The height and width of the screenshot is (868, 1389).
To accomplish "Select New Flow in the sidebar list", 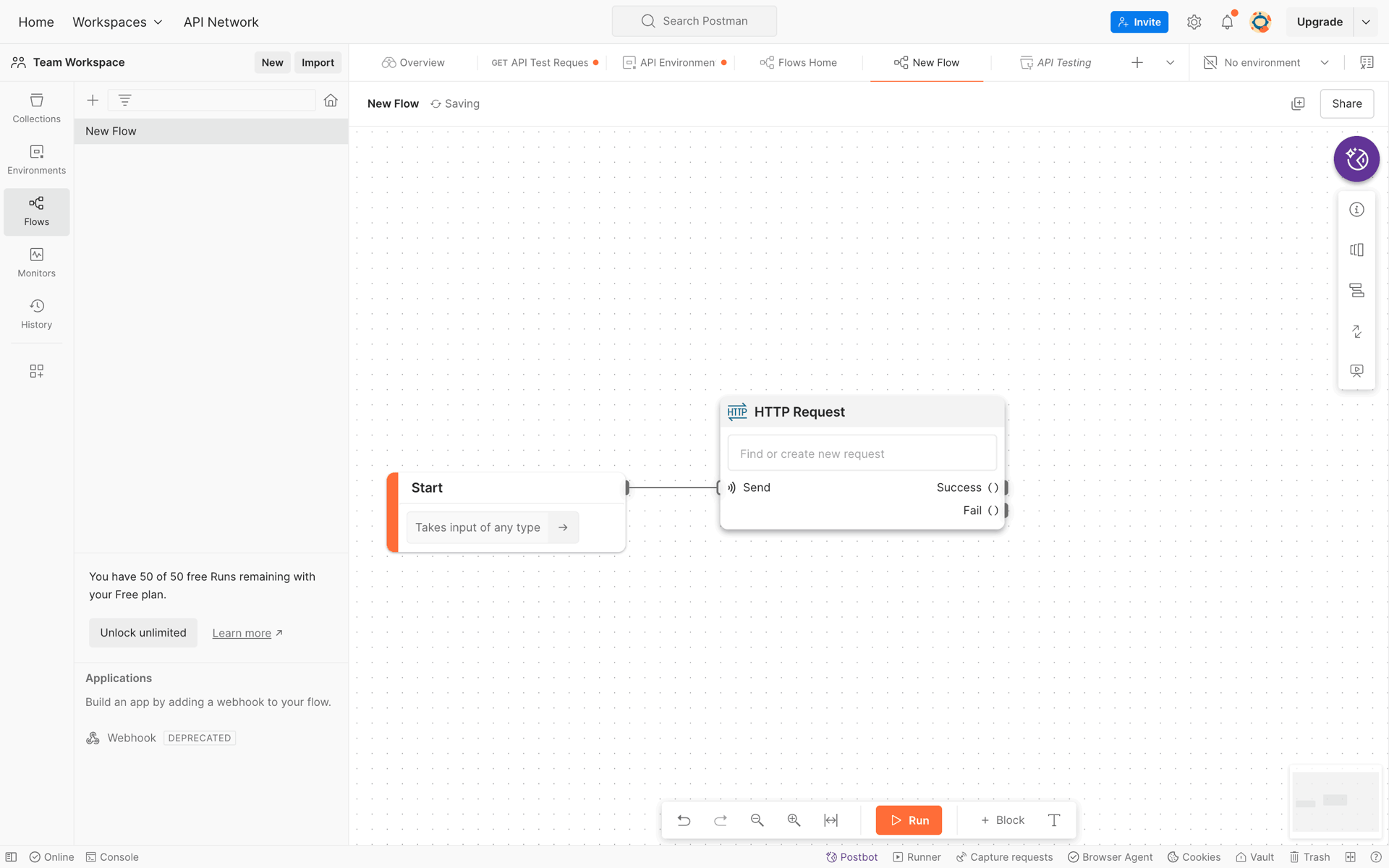I will pos(211,131).
